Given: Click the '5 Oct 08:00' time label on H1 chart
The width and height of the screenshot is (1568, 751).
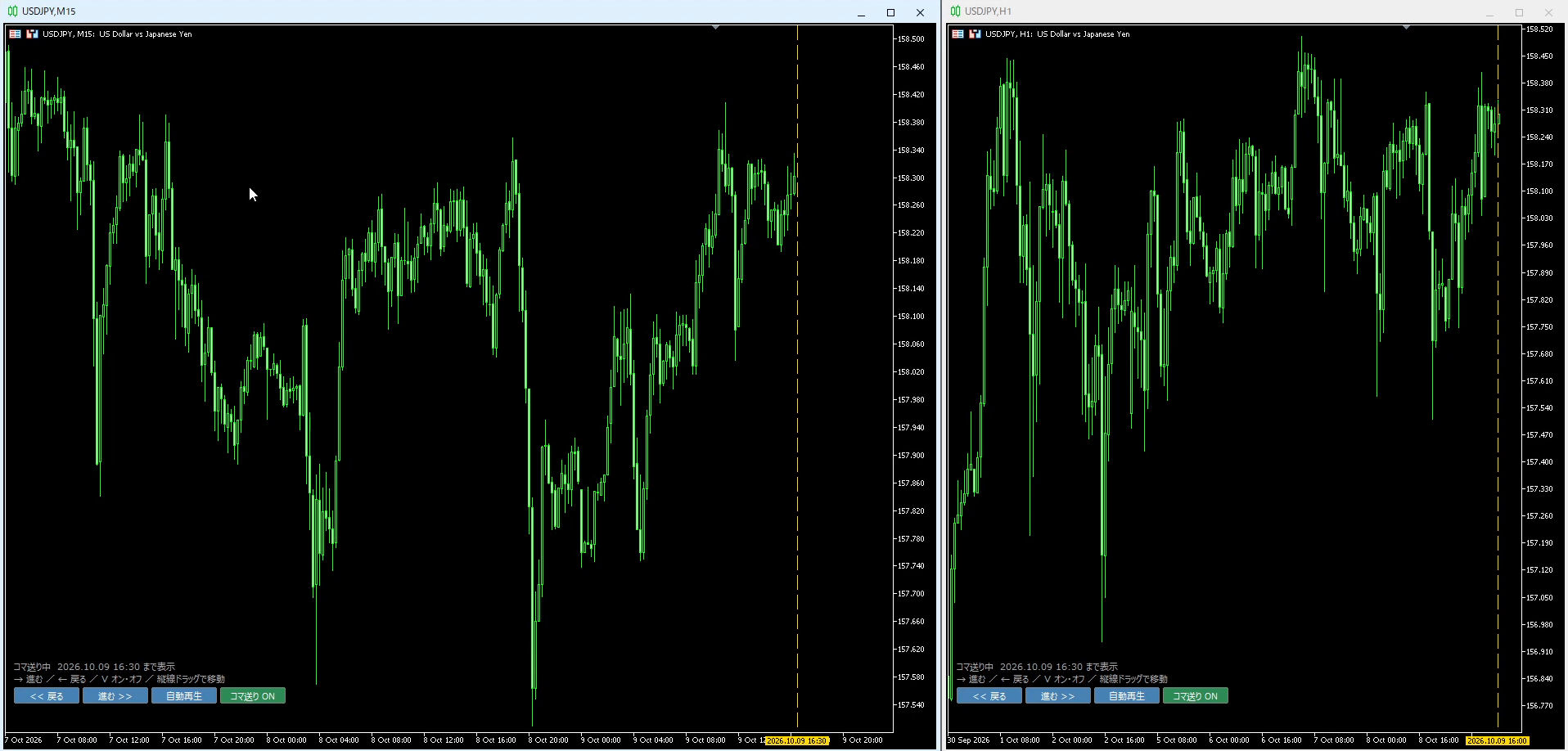Looking at the screenshot, I should click(x=1178, y=740).
